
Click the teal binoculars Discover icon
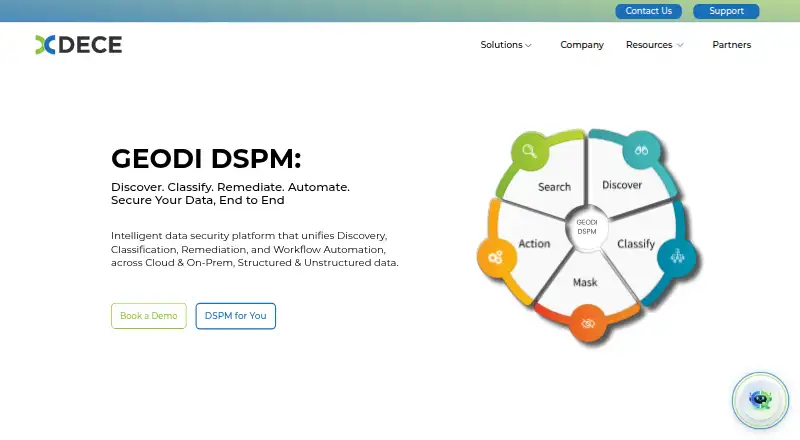(641, 150)
